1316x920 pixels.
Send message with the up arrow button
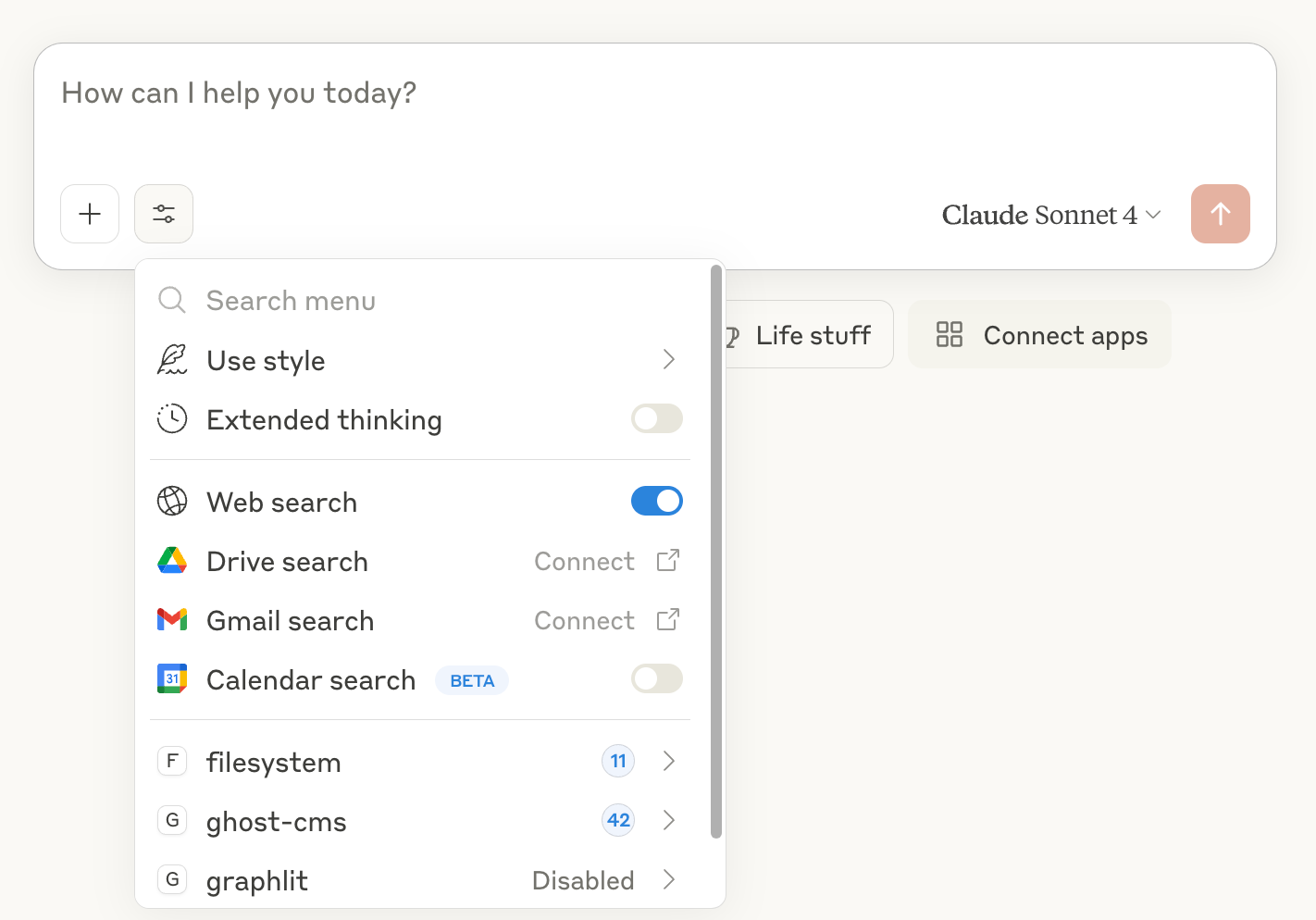point(1220,214)
